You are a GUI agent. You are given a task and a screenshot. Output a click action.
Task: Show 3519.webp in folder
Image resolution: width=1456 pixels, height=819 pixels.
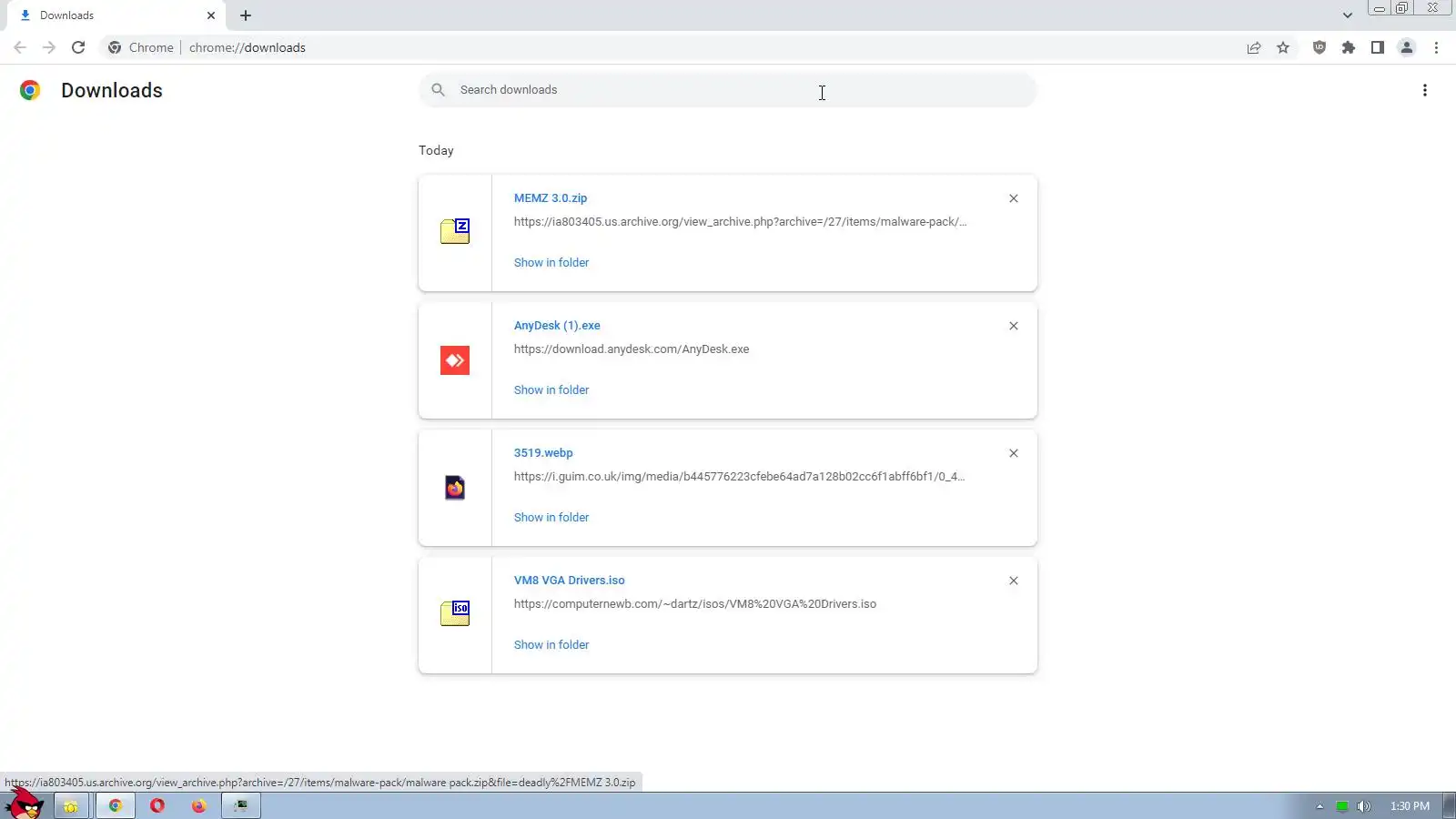coord(551,518)
